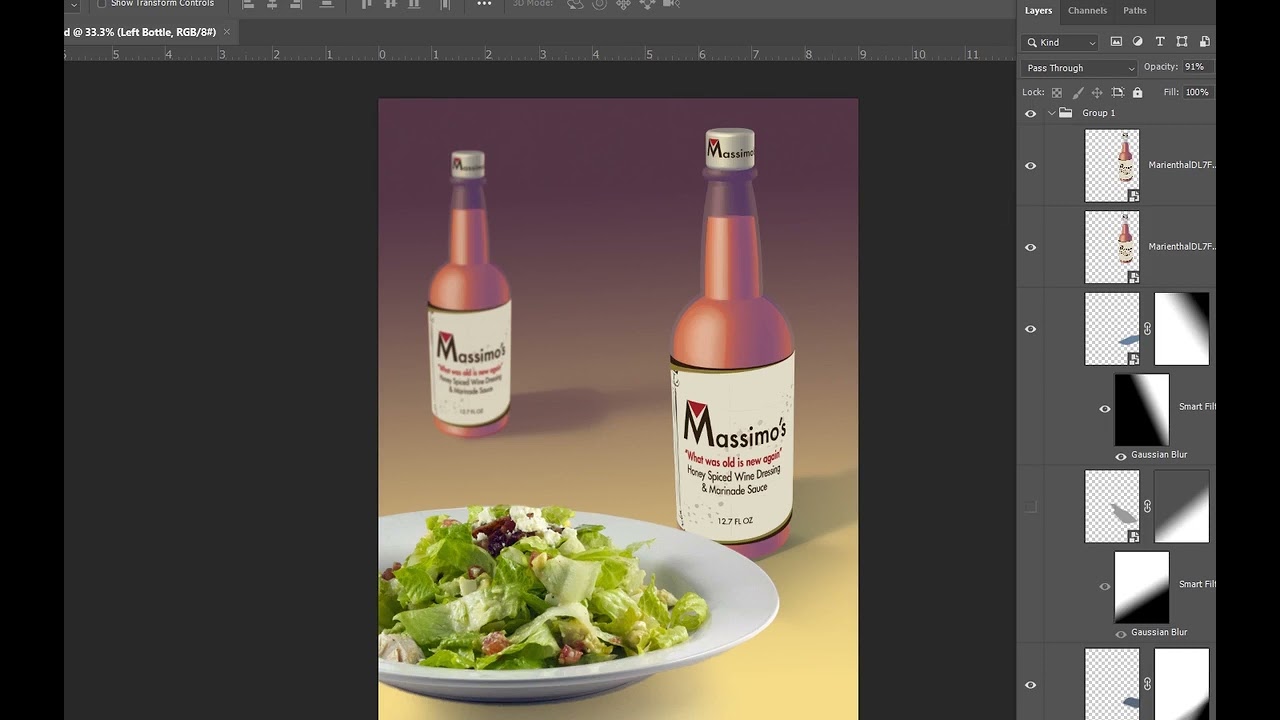Select blue shadow layer thumbnail
This screenshot has height=720, width=1280.
tap(1112, 329)
